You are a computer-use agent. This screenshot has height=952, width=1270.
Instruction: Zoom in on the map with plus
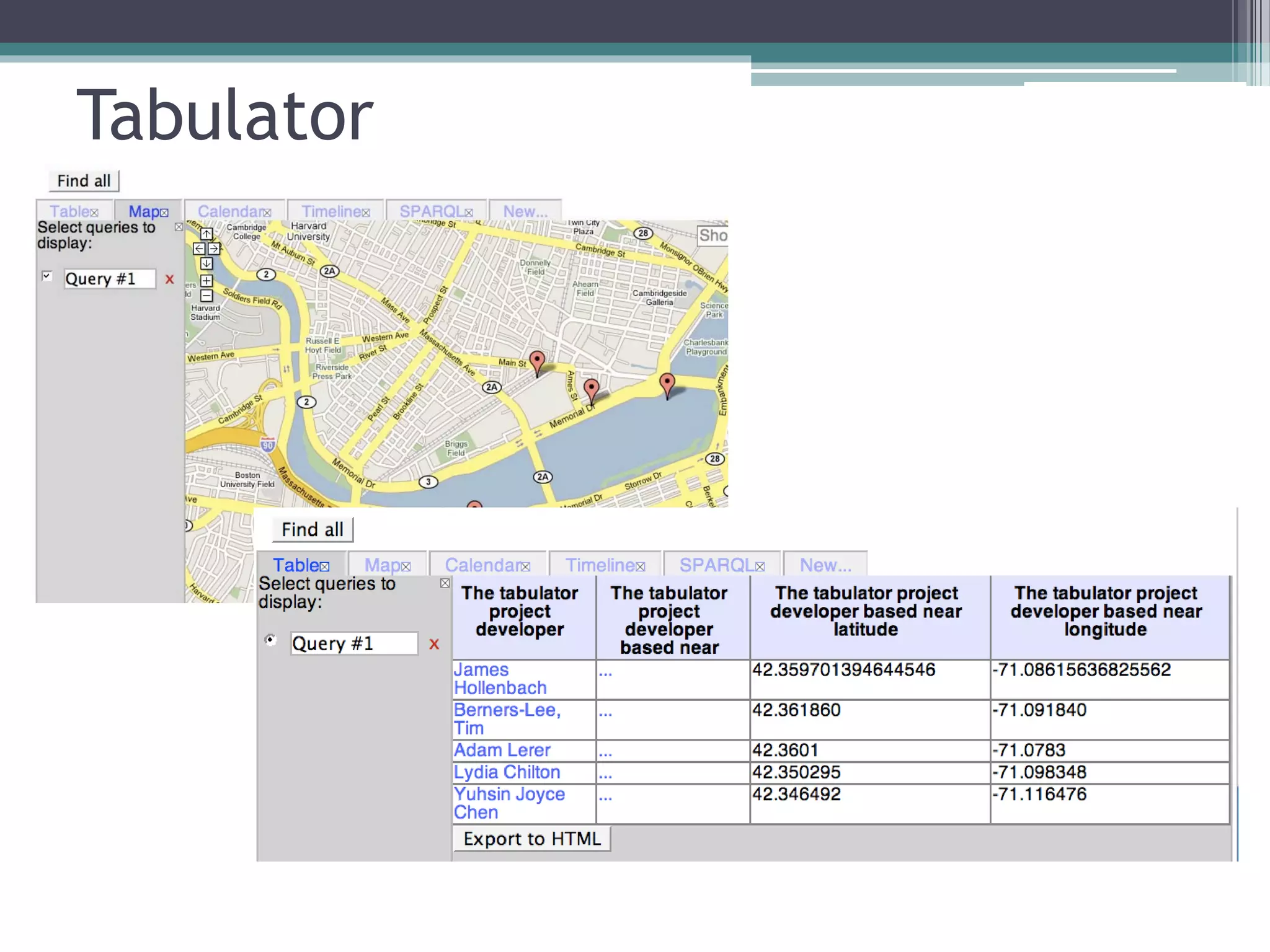pos(206,280)
